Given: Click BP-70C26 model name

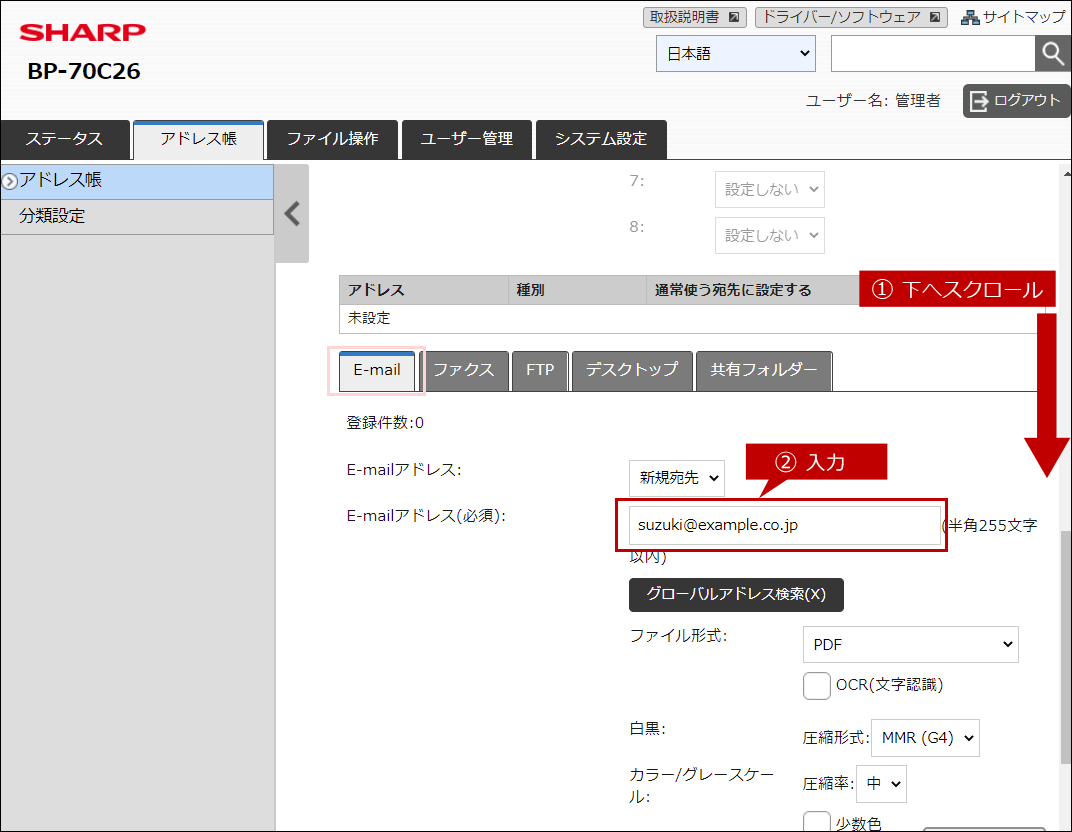Looking at the screenshot, I should coord(84,71).
